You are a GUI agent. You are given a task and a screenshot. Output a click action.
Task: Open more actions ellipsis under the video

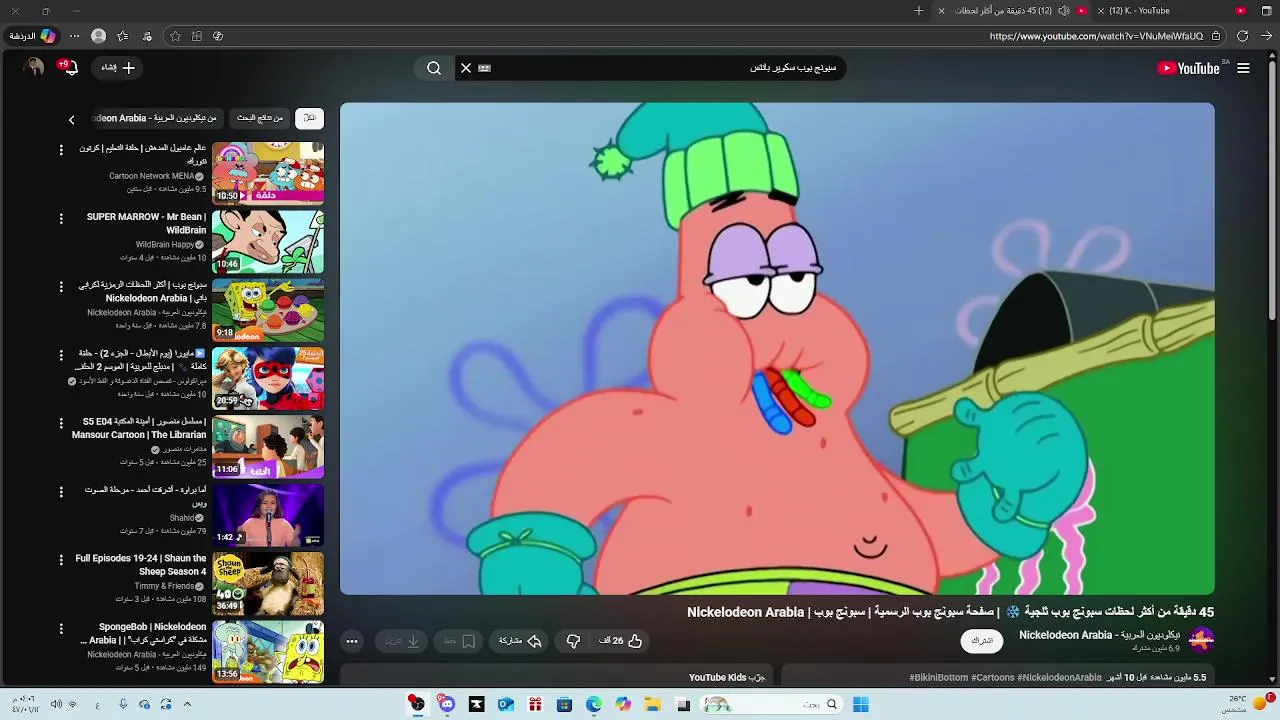pyautogui.click(x=352, y=641)
